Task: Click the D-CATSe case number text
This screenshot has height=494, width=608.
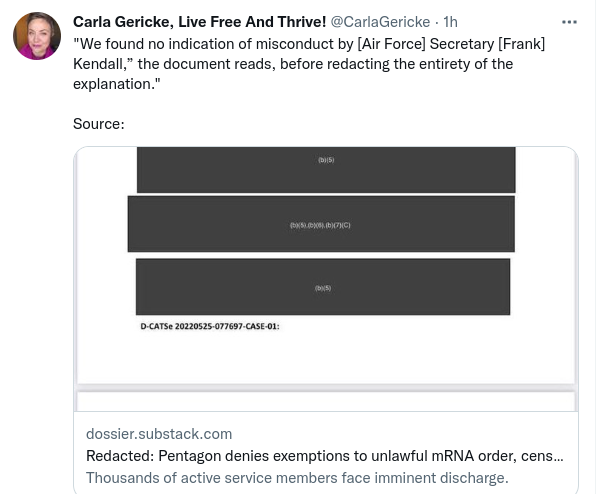Action: [209, 326]
